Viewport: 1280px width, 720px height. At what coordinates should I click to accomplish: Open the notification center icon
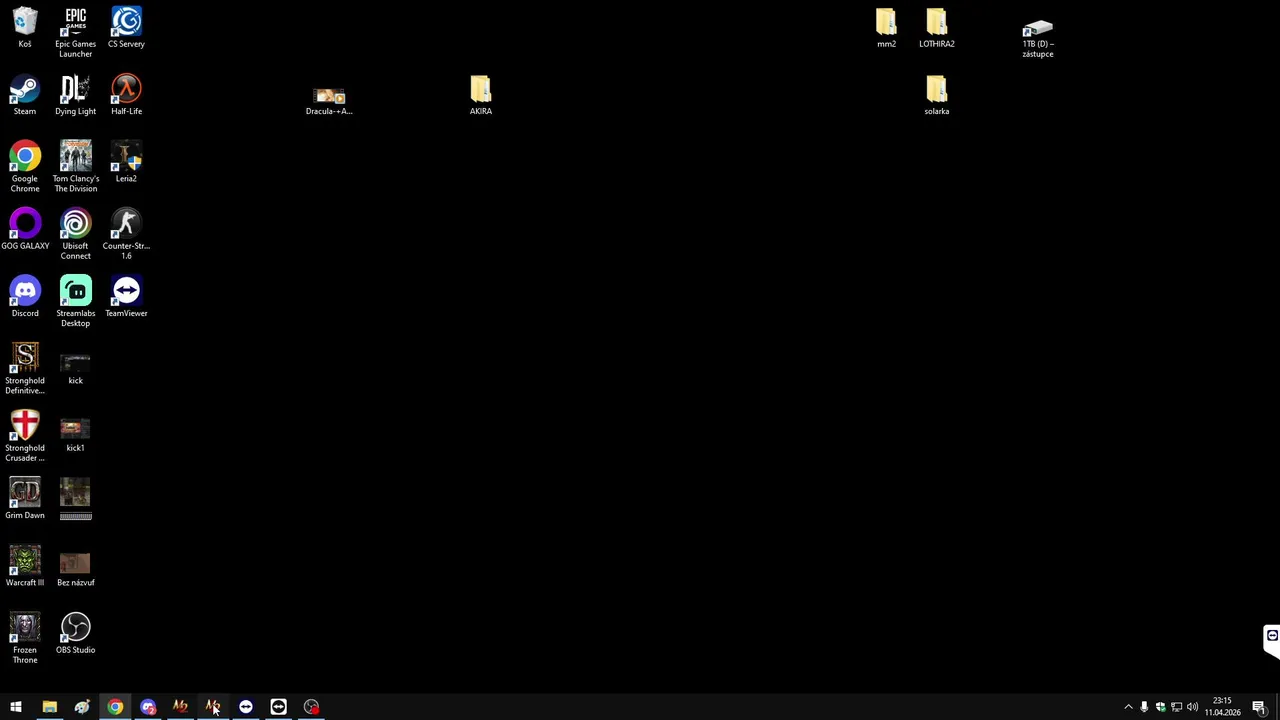tap(1259, 707)
